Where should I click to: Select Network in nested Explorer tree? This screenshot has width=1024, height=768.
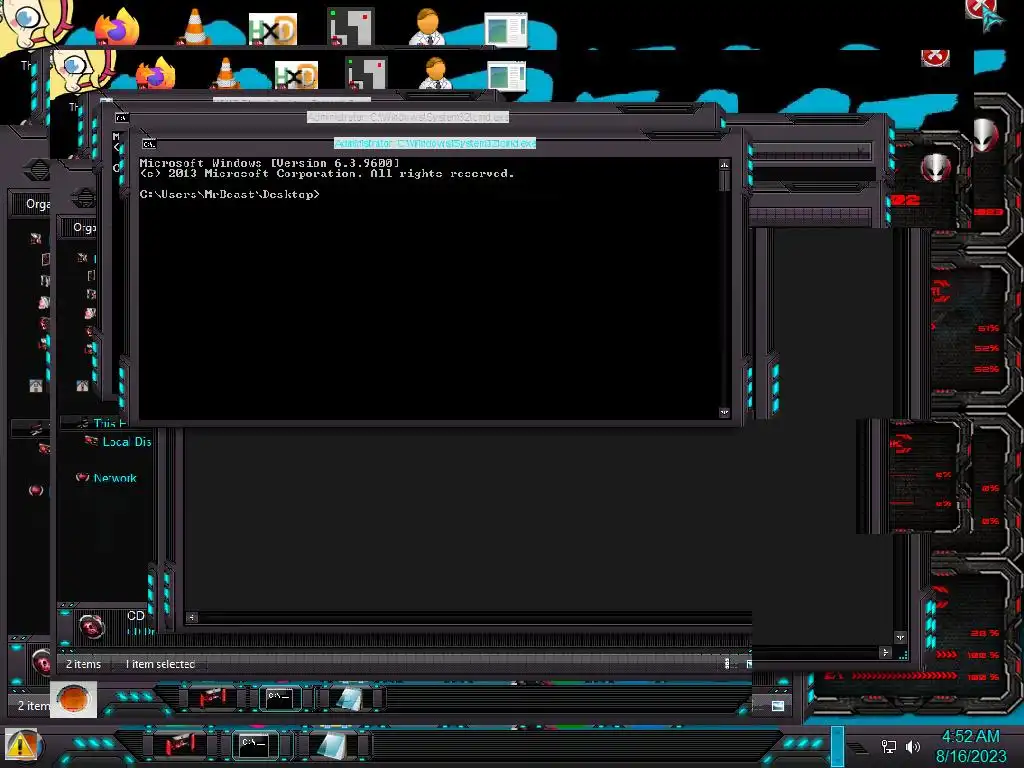coord(115,478)
